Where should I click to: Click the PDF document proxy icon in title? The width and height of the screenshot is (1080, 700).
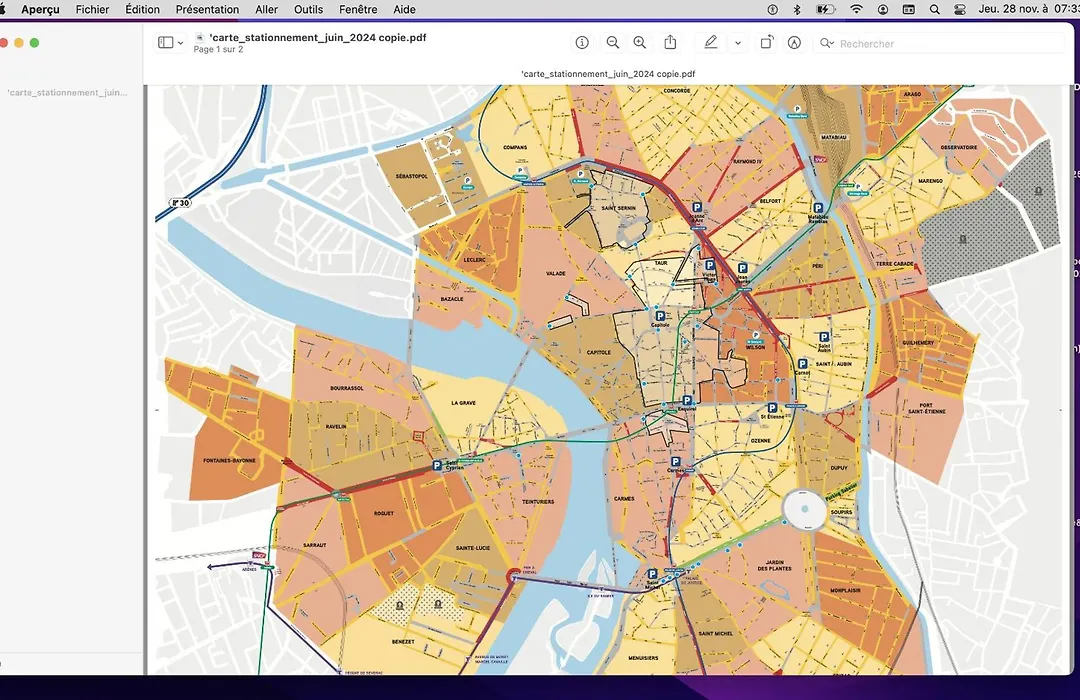point(200,38)
